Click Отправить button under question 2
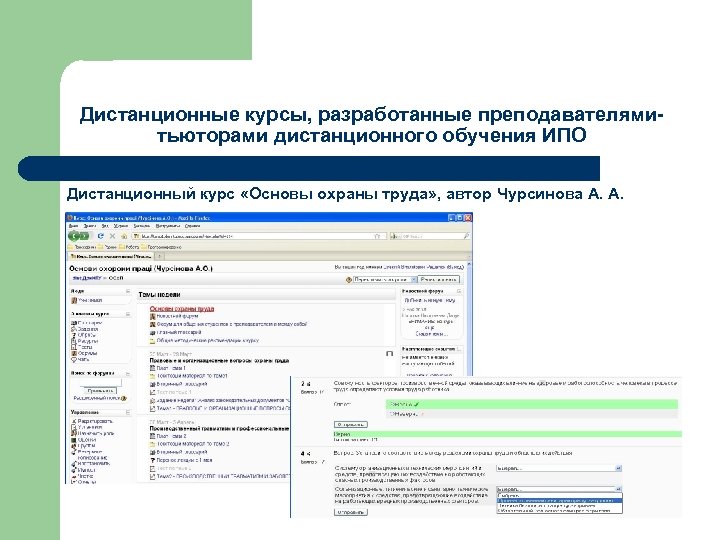Screen dimensions: 720x540 pos(350,425)
